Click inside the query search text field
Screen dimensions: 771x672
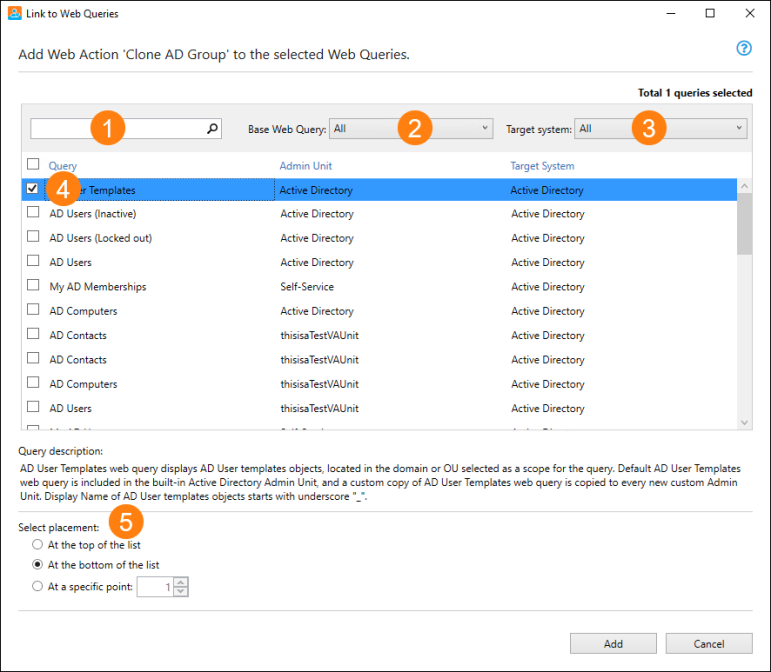118,129
